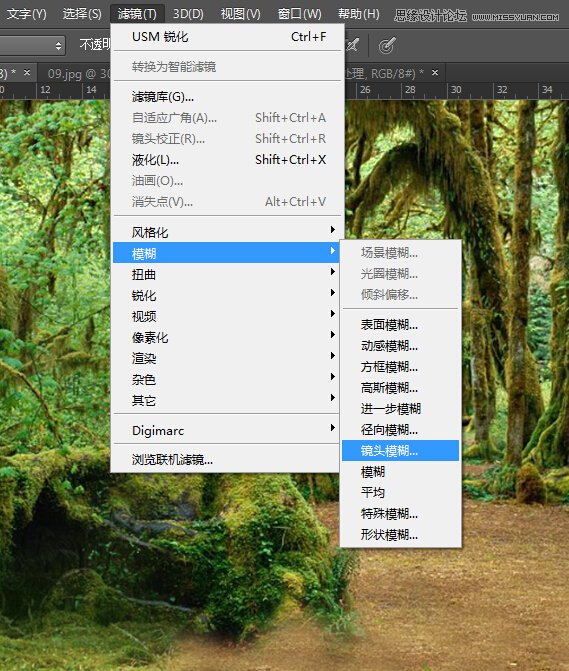Choose 特殊模糊... smart blur
This screenshot has width=569, height=671.
click(400, 514)
